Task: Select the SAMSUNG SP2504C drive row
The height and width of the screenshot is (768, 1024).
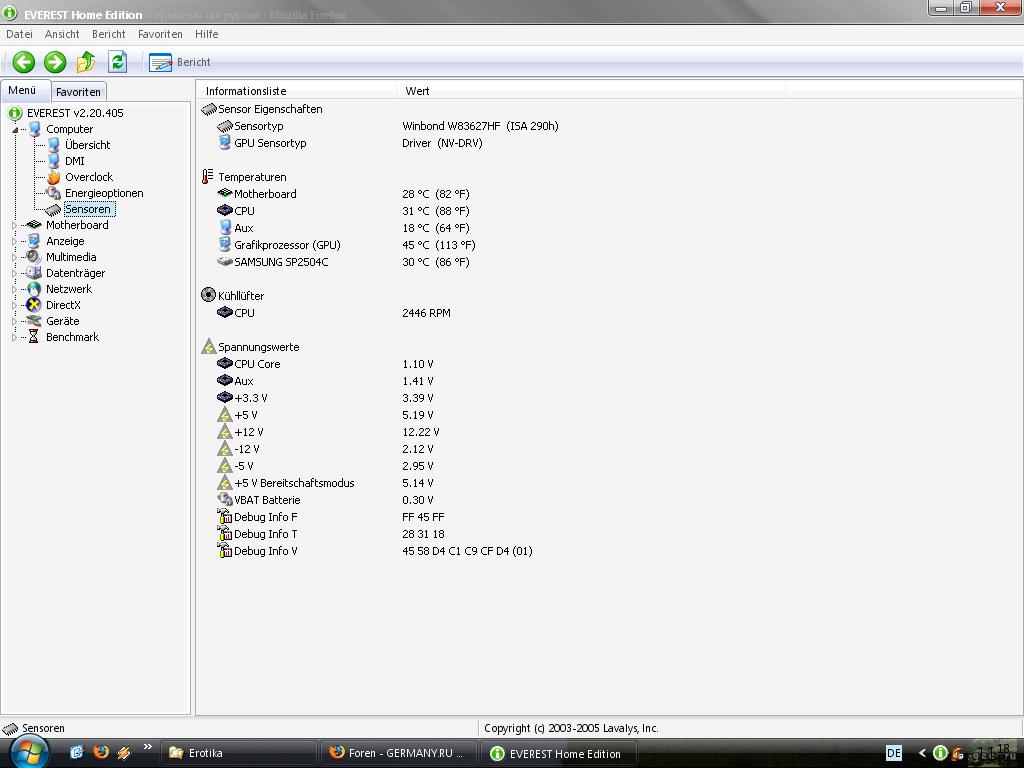Action: [x=343, y=262]
